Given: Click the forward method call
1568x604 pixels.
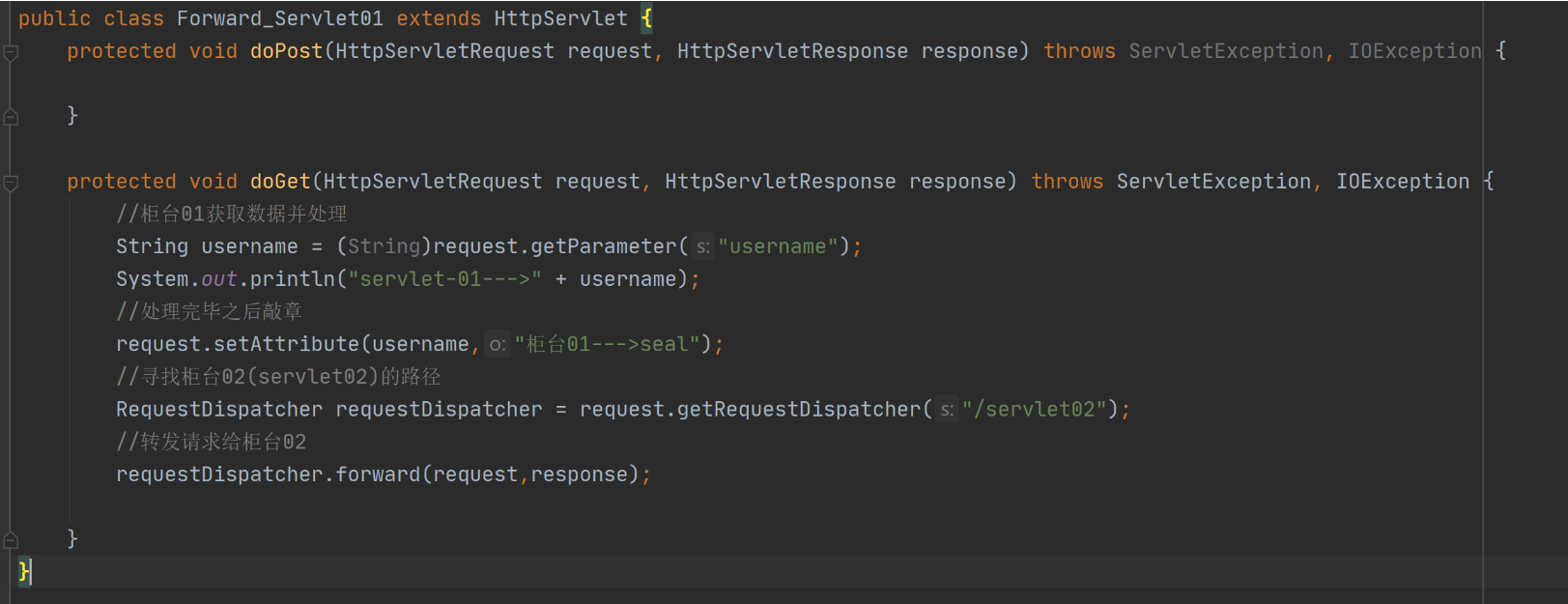Looking at the screenshot, I should [x=378, y=475].
